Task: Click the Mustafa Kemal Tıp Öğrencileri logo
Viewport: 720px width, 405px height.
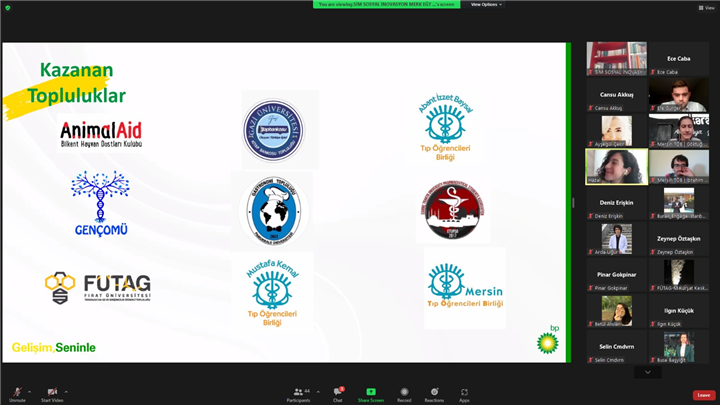Action: pos(272,292)
